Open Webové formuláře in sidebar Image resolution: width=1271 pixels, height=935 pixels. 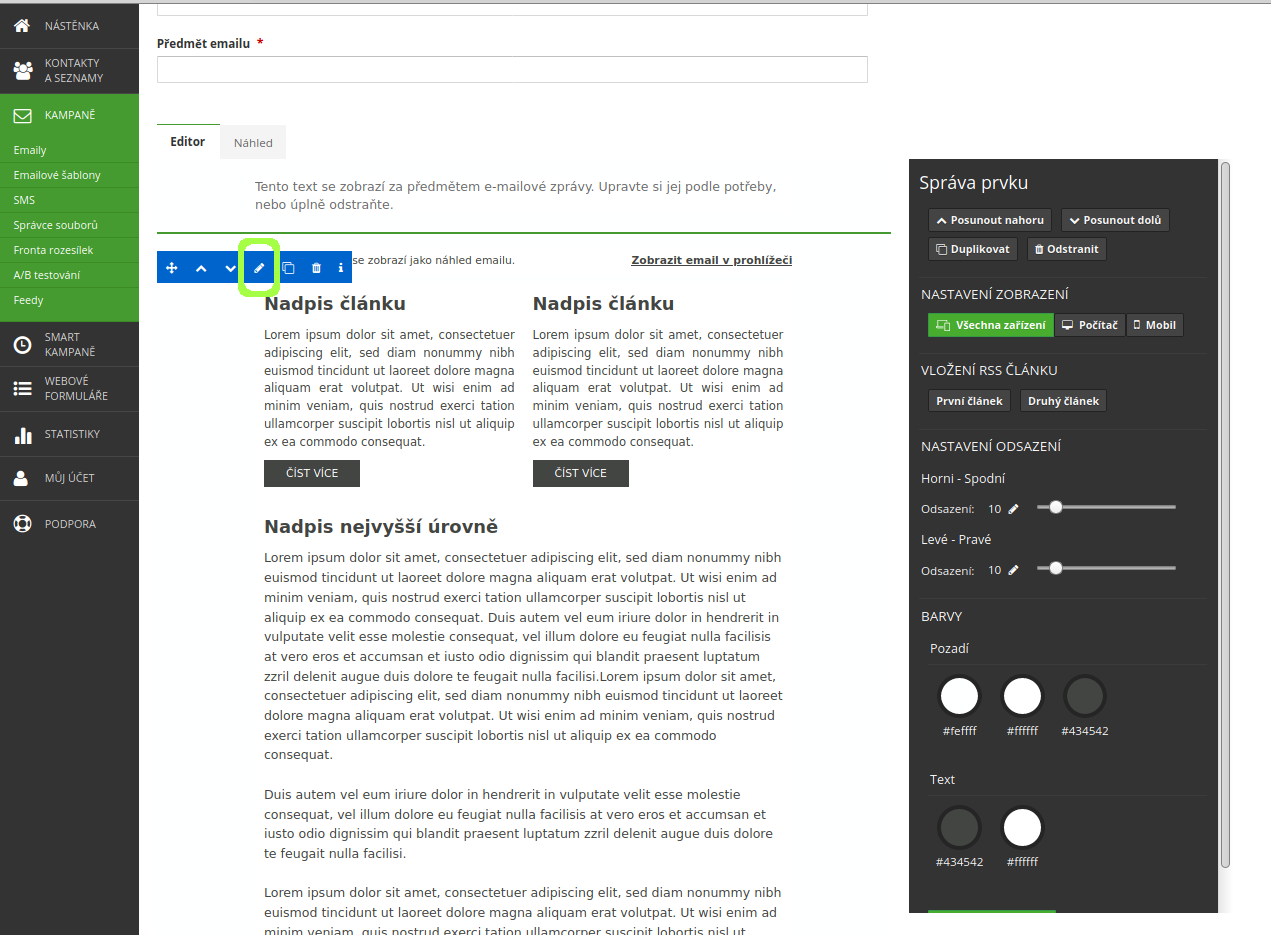point(69,389)
